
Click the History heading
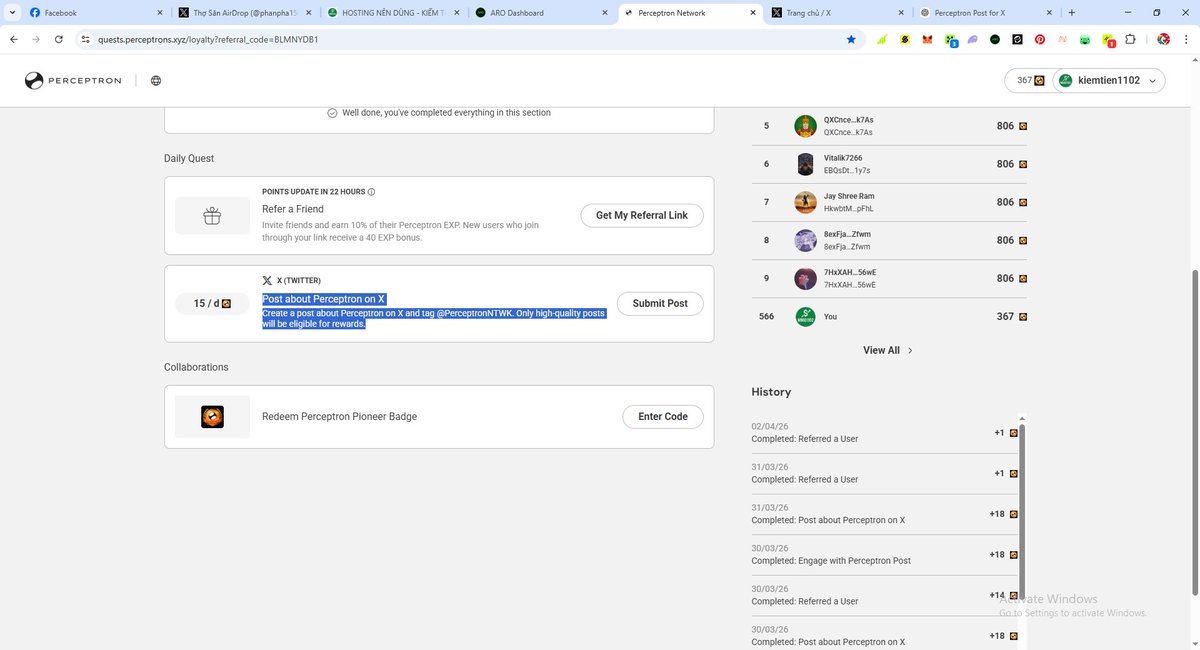click(x=771, y=392)
